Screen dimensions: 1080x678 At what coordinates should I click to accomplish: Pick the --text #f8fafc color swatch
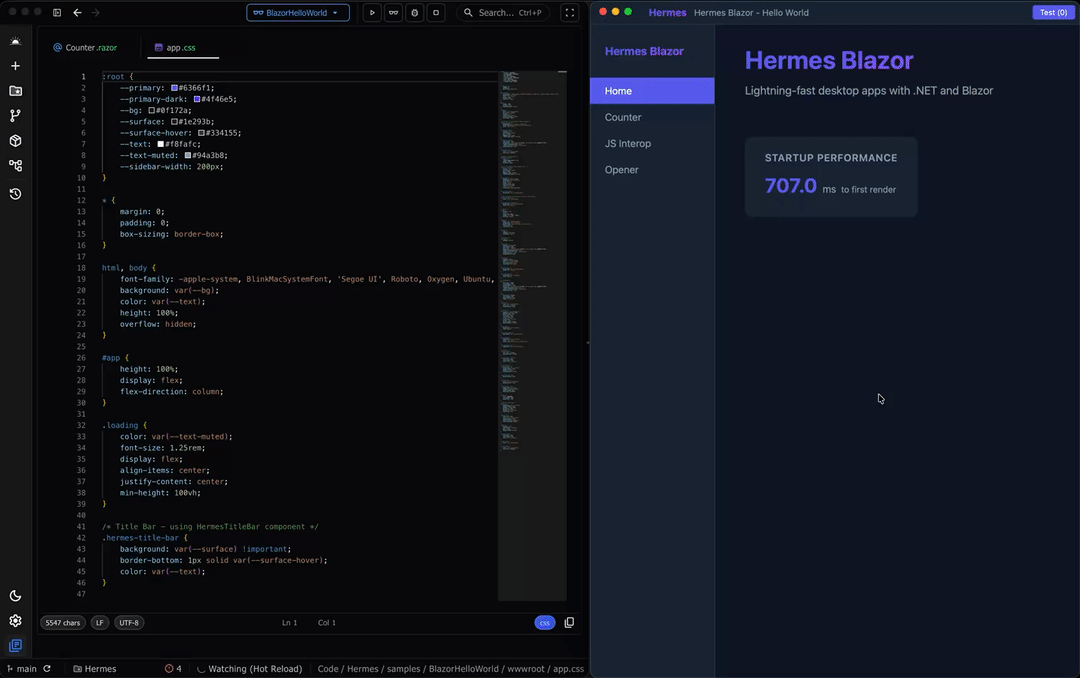coord(160,144)
